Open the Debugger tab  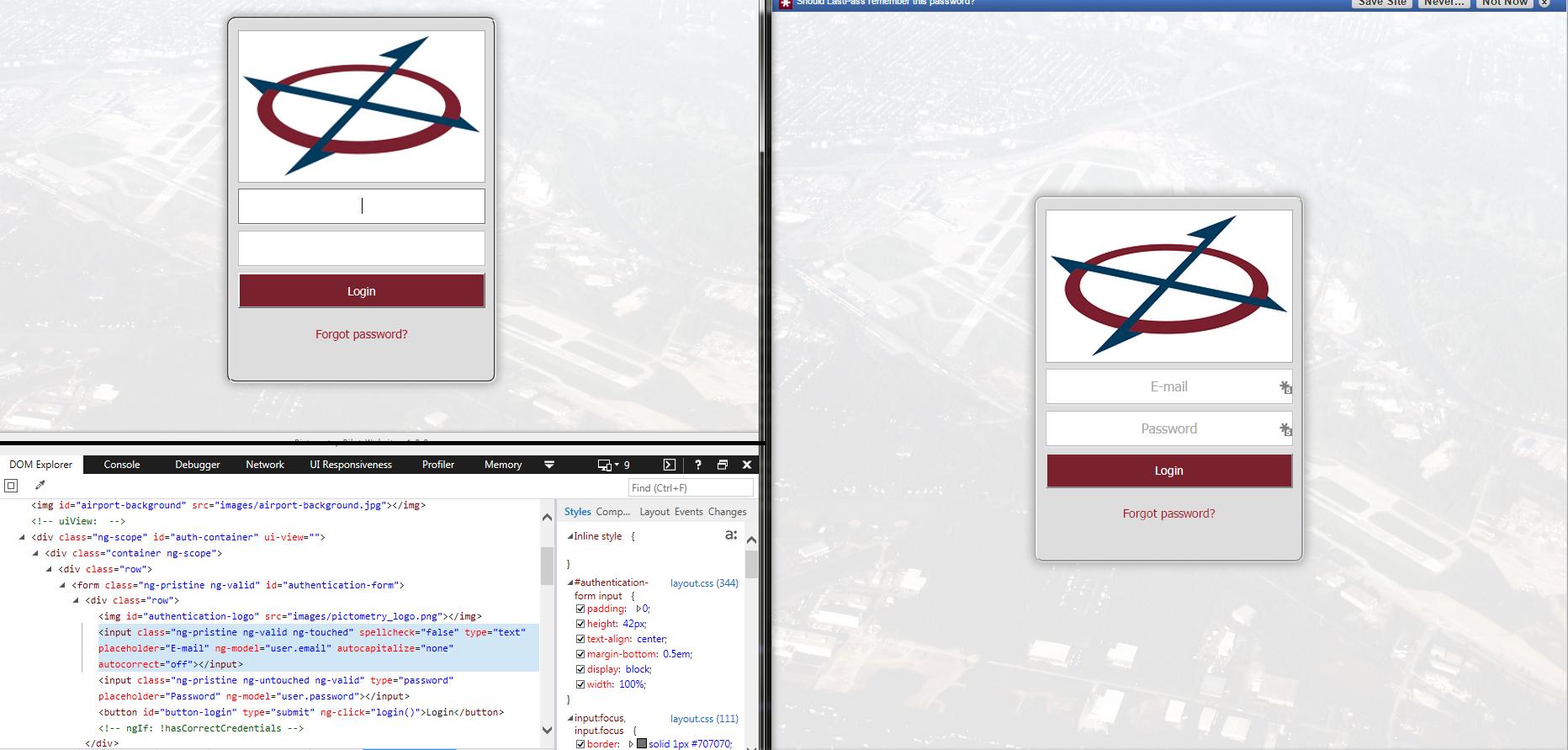click(x=198, y=465)
